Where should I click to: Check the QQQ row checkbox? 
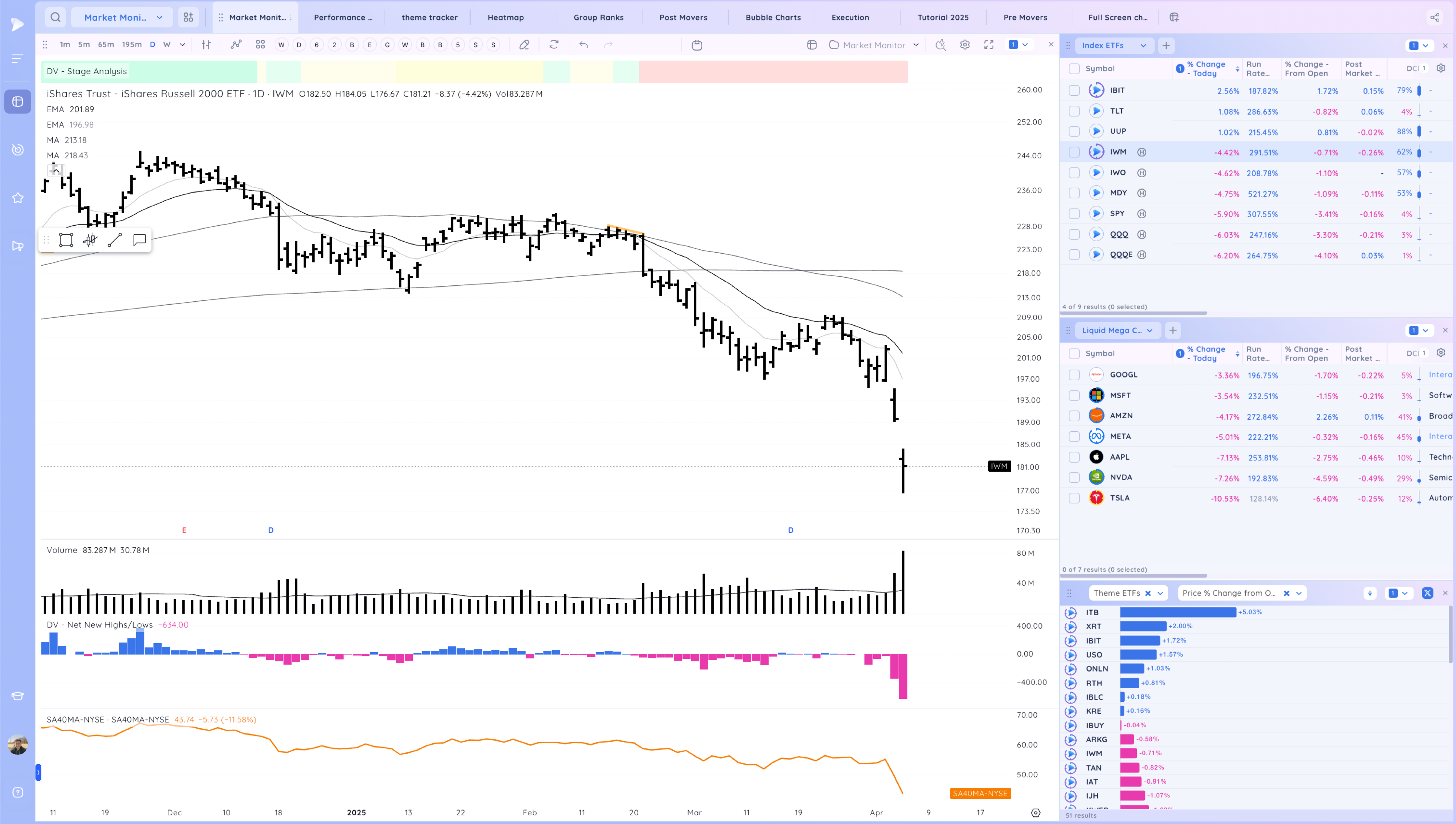pyautogui.click(x=1073, y=234)
